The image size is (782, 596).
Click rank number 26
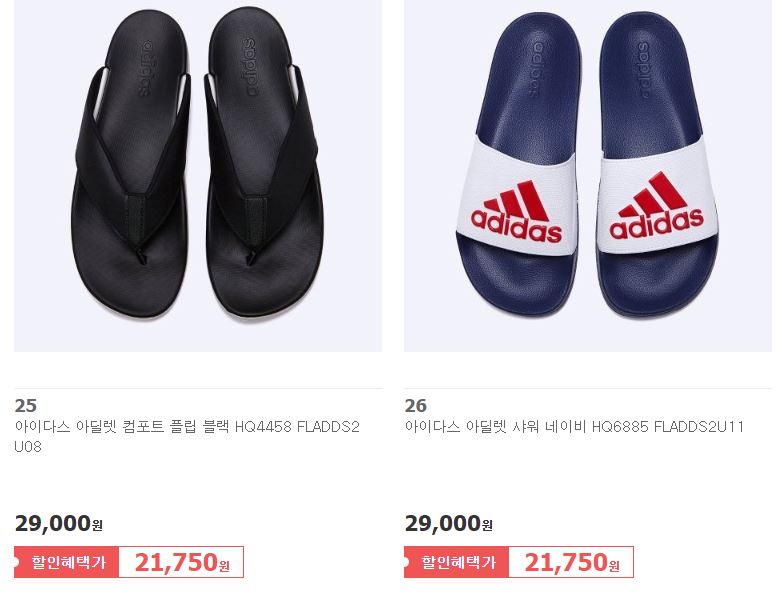[416, 405]
